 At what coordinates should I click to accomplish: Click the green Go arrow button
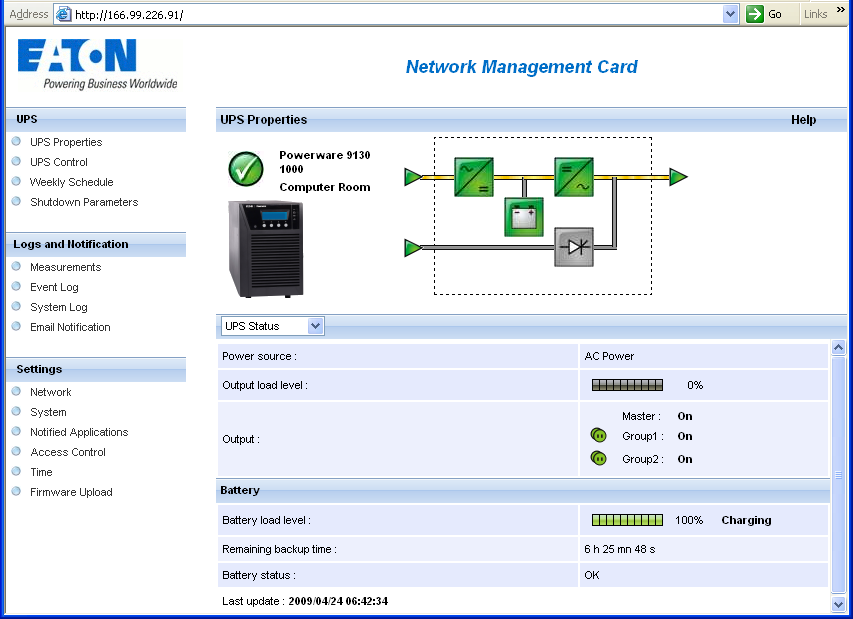[x=755, y=14]
